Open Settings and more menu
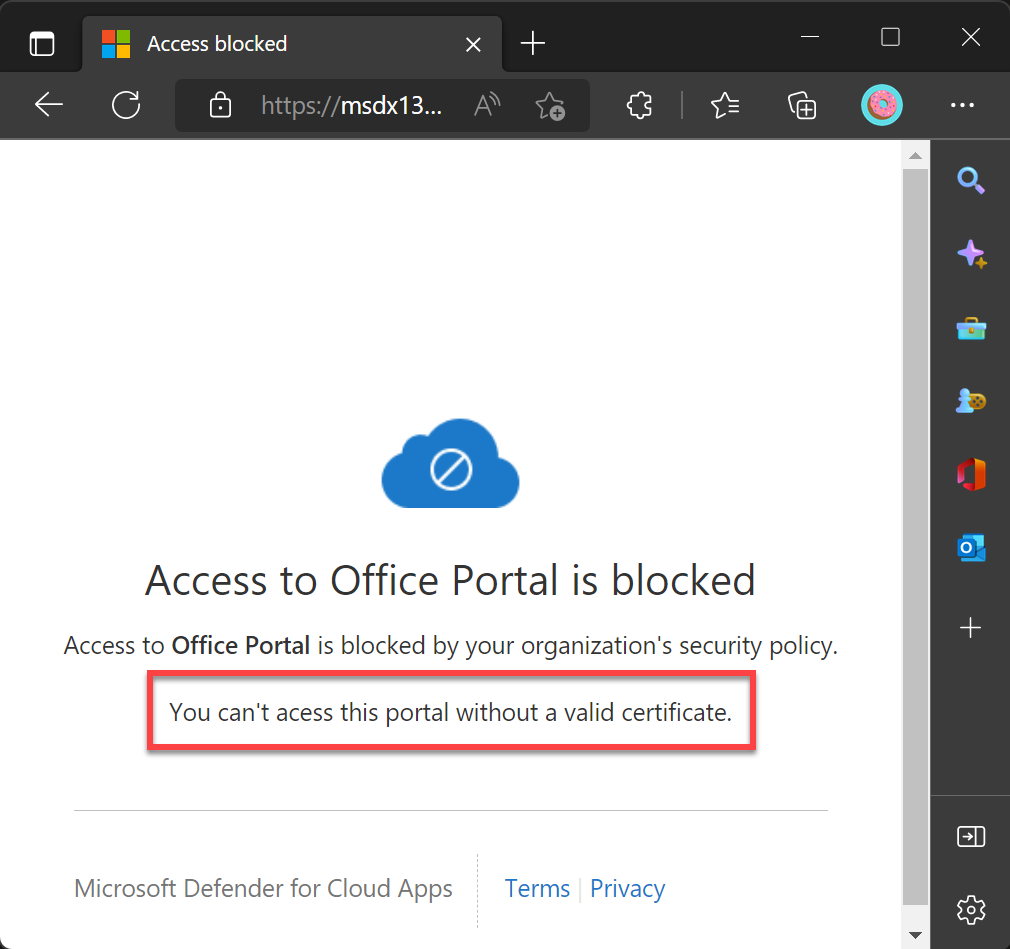The image size is (1010, 949). coord(962,105)
